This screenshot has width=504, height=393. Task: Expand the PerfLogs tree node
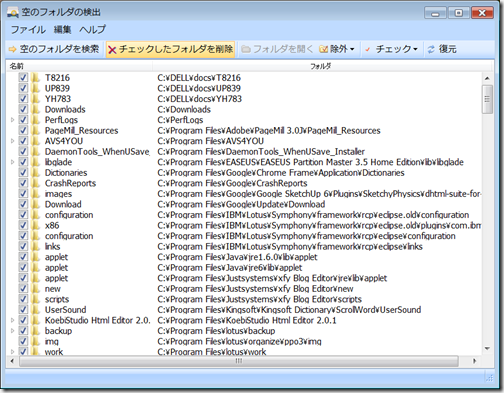(12, 120)
